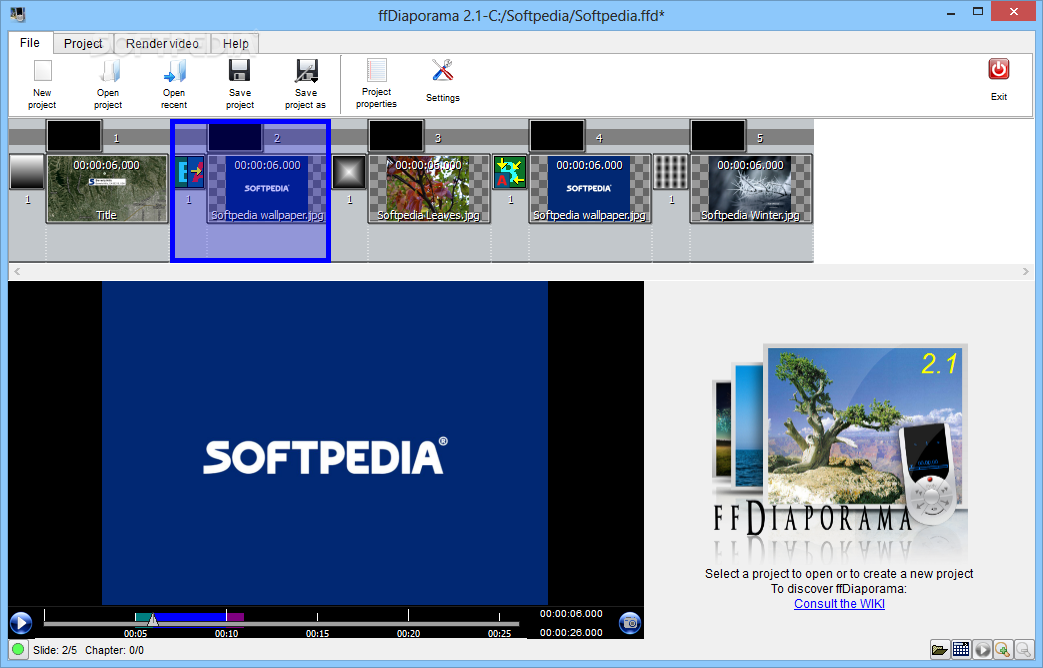Click the 00:00:06.000 current position text in player
The image size is (1043, 668).
pos(571,613)
